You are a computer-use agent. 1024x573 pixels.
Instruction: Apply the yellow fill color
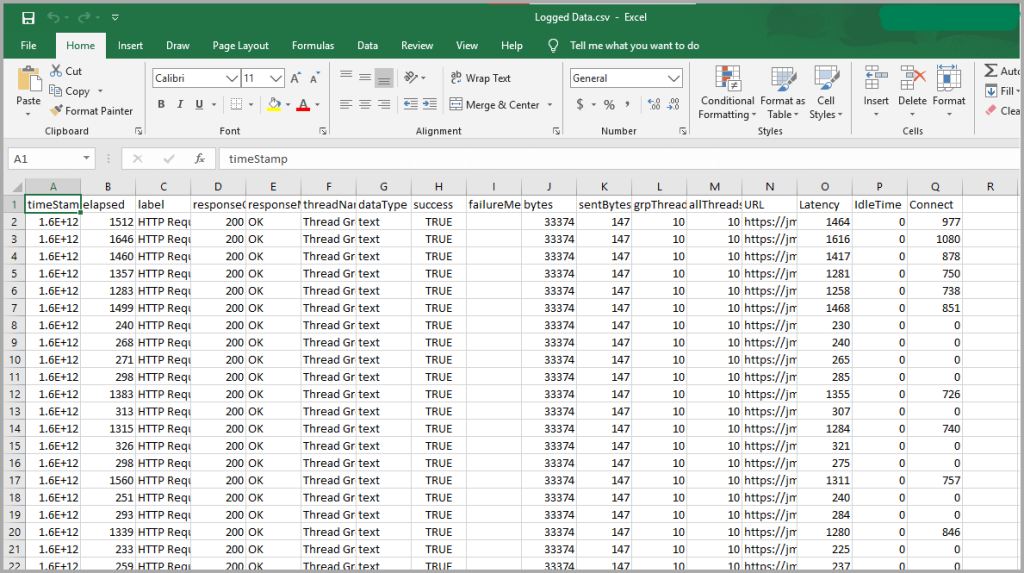(275, 104)
